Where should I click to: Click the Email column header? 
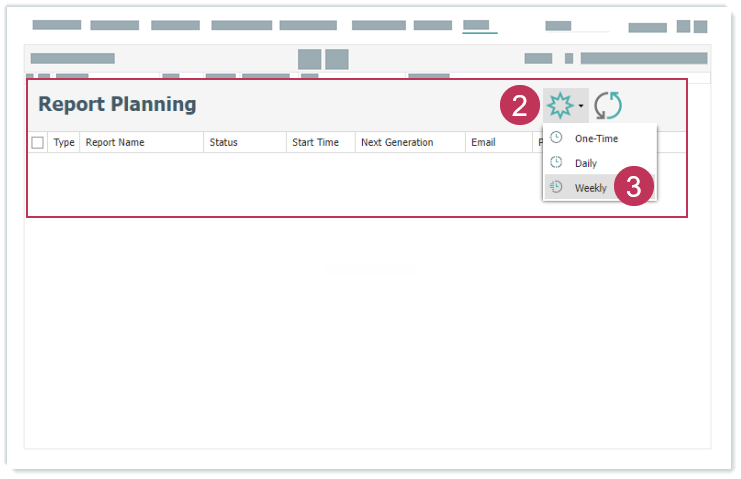pos(483,143)
